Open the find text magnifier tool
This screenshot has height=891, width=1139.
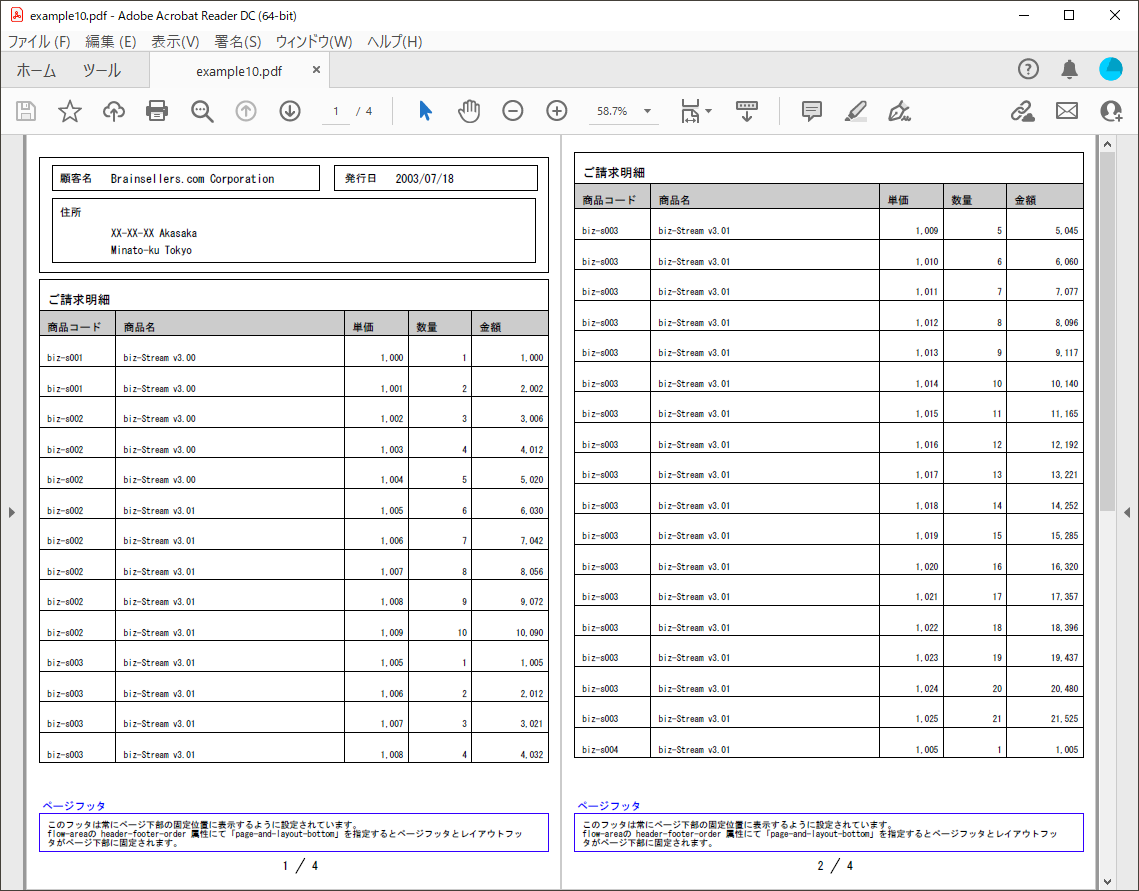202,111
